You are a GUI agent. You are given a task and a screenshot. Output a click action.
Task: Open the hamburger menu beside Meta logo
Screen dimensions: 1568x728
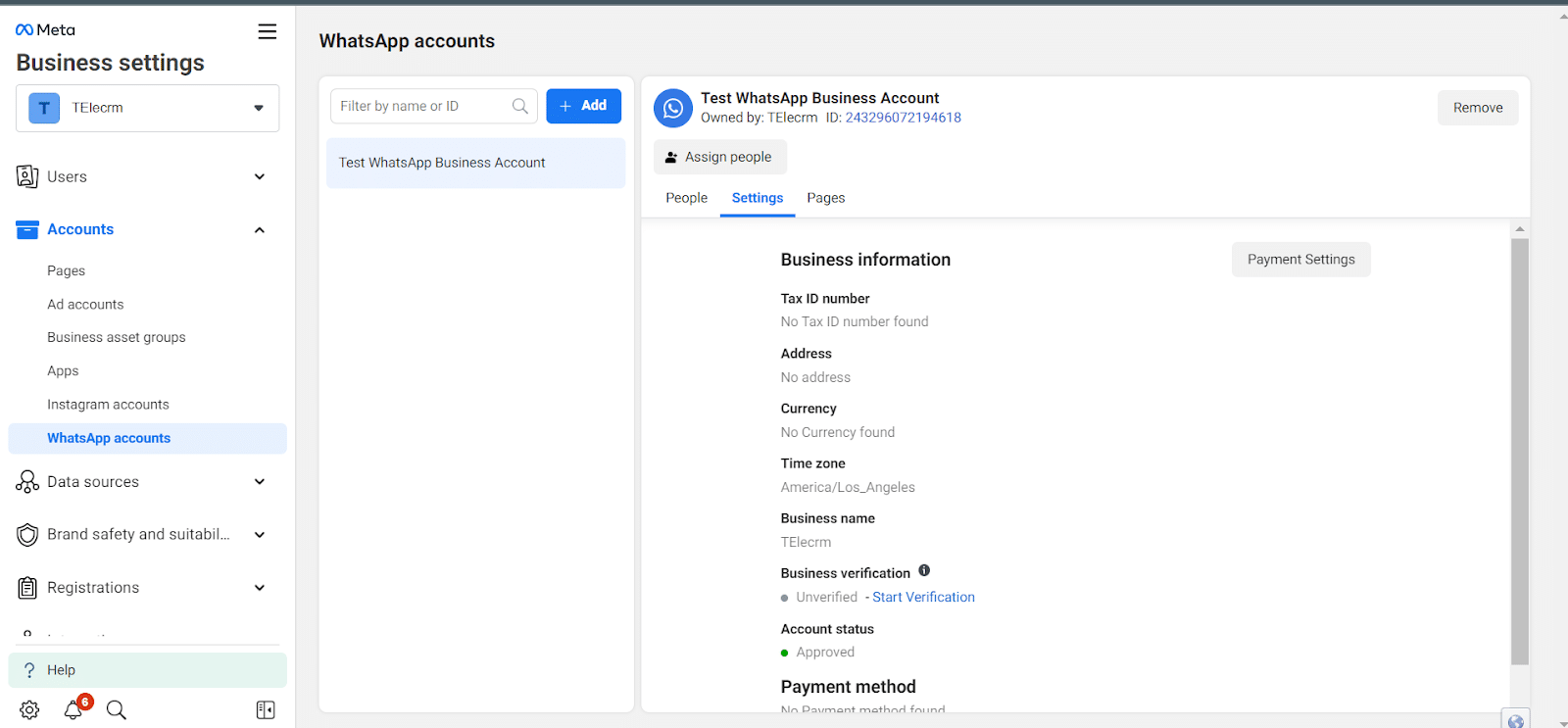click(x=267, y=31)
